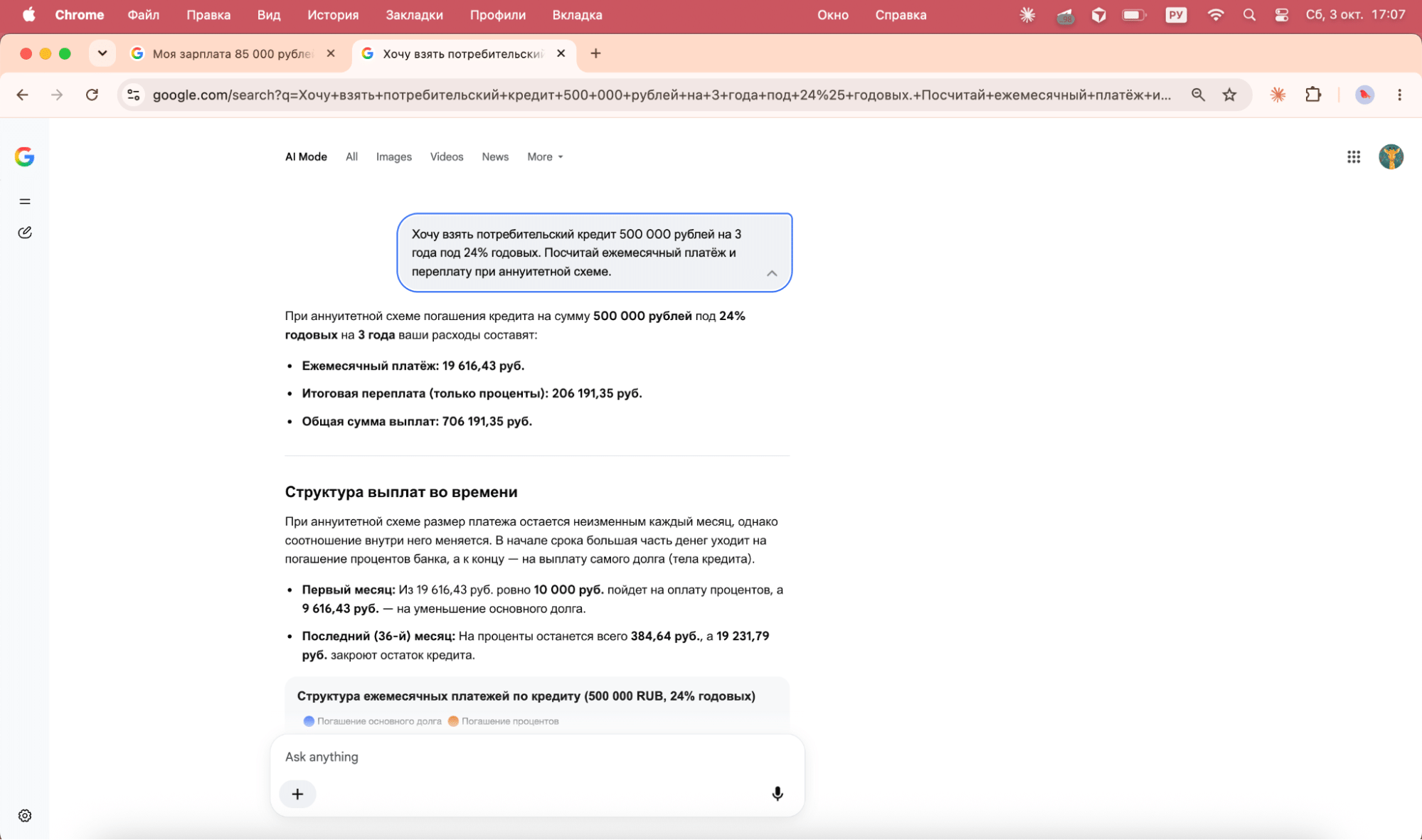The image size is (1422, 840).
Task: Collapse the user query bubble chevron
Action: 772,273
